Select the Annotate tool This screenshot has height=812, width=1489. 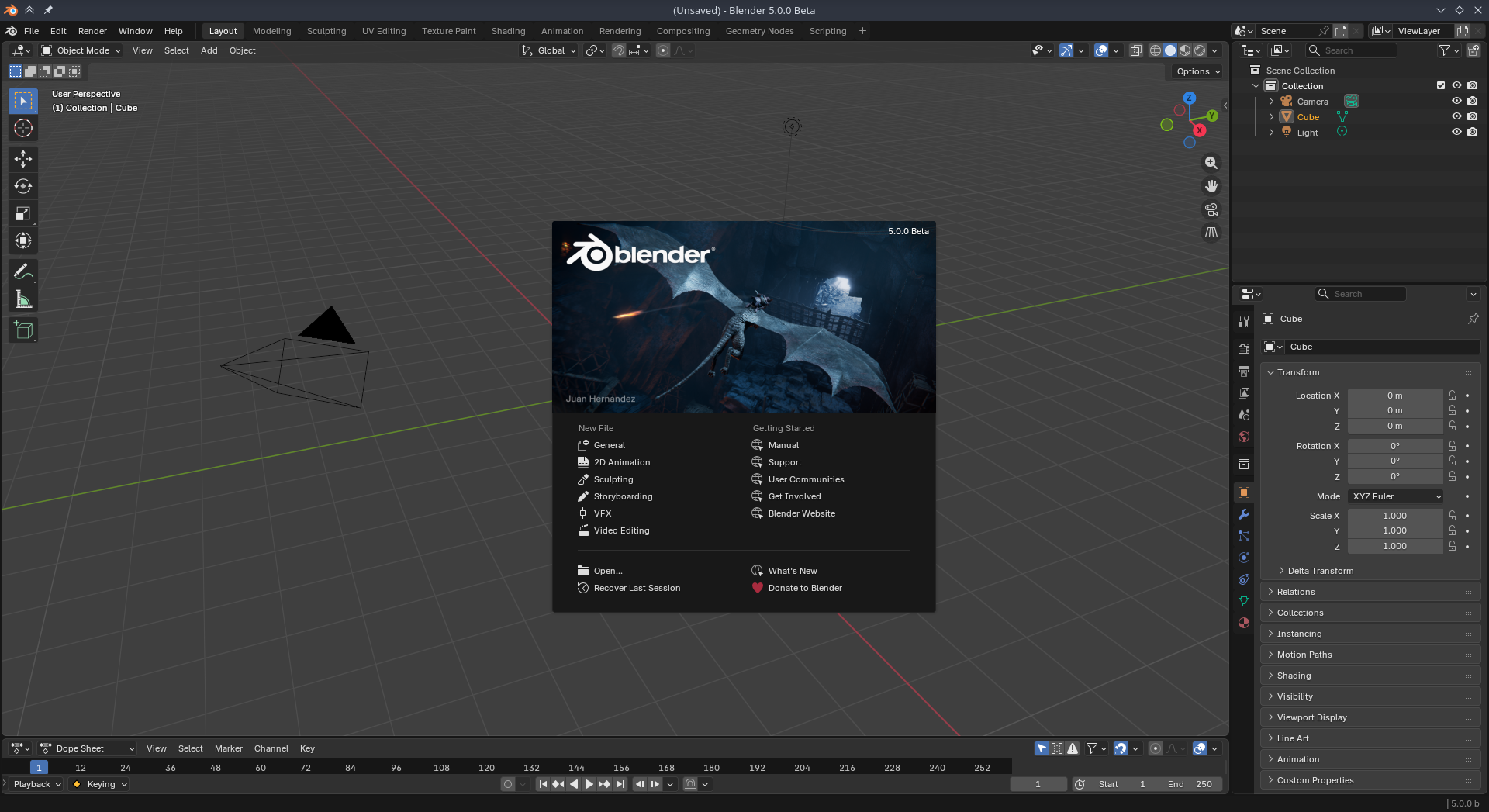point(23,271)
